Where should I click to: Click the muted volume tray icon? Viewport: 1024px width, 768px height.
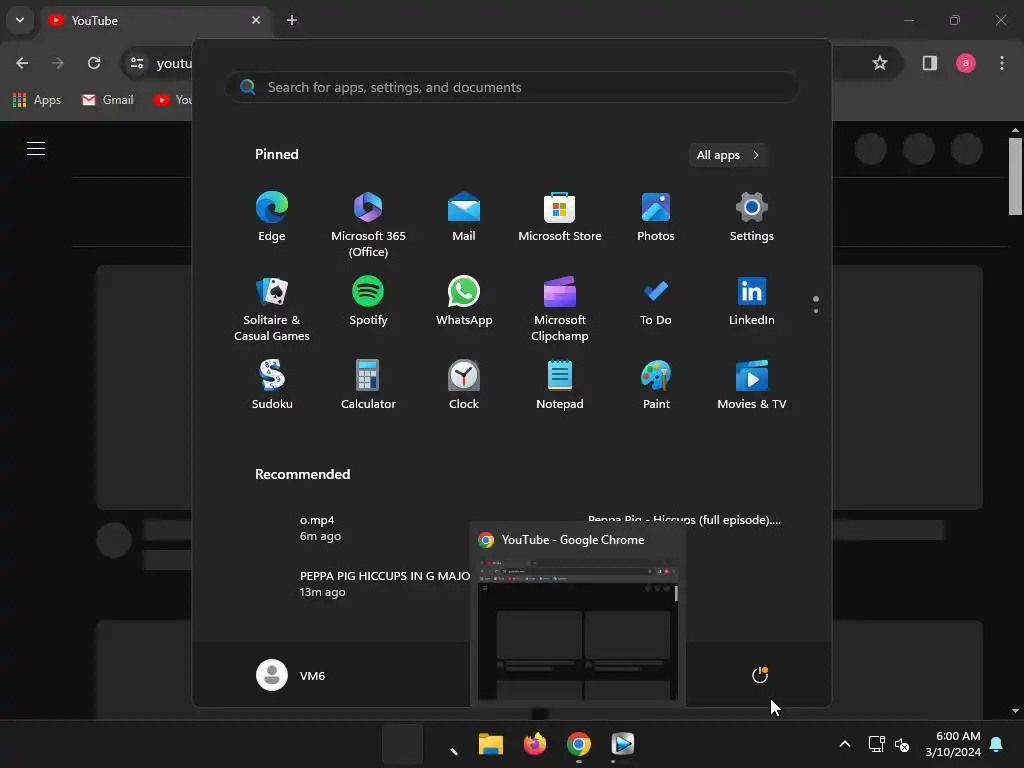pos(902,744)
